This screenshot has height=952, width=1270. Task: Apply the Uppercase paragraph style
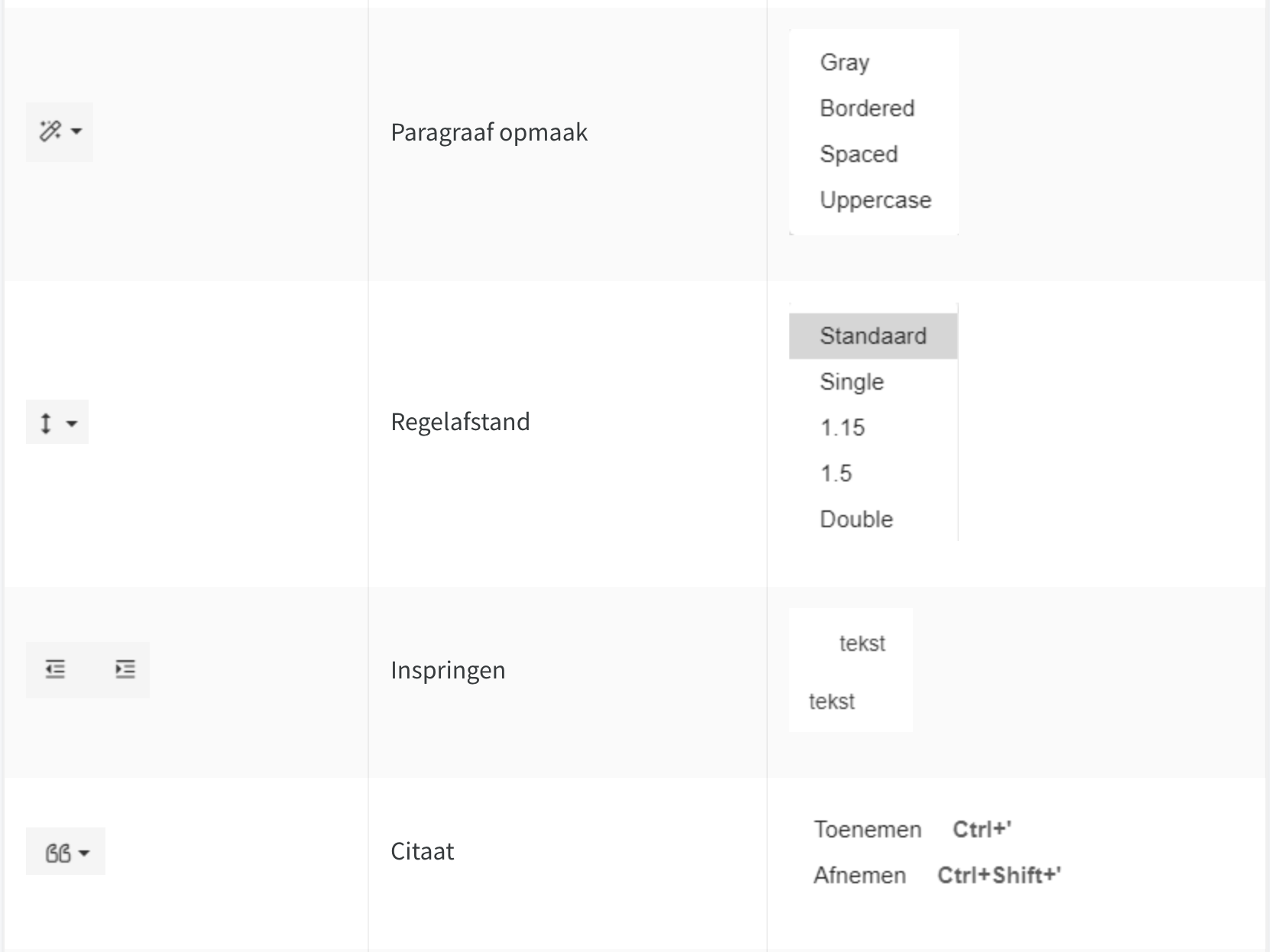pos(873,199)
